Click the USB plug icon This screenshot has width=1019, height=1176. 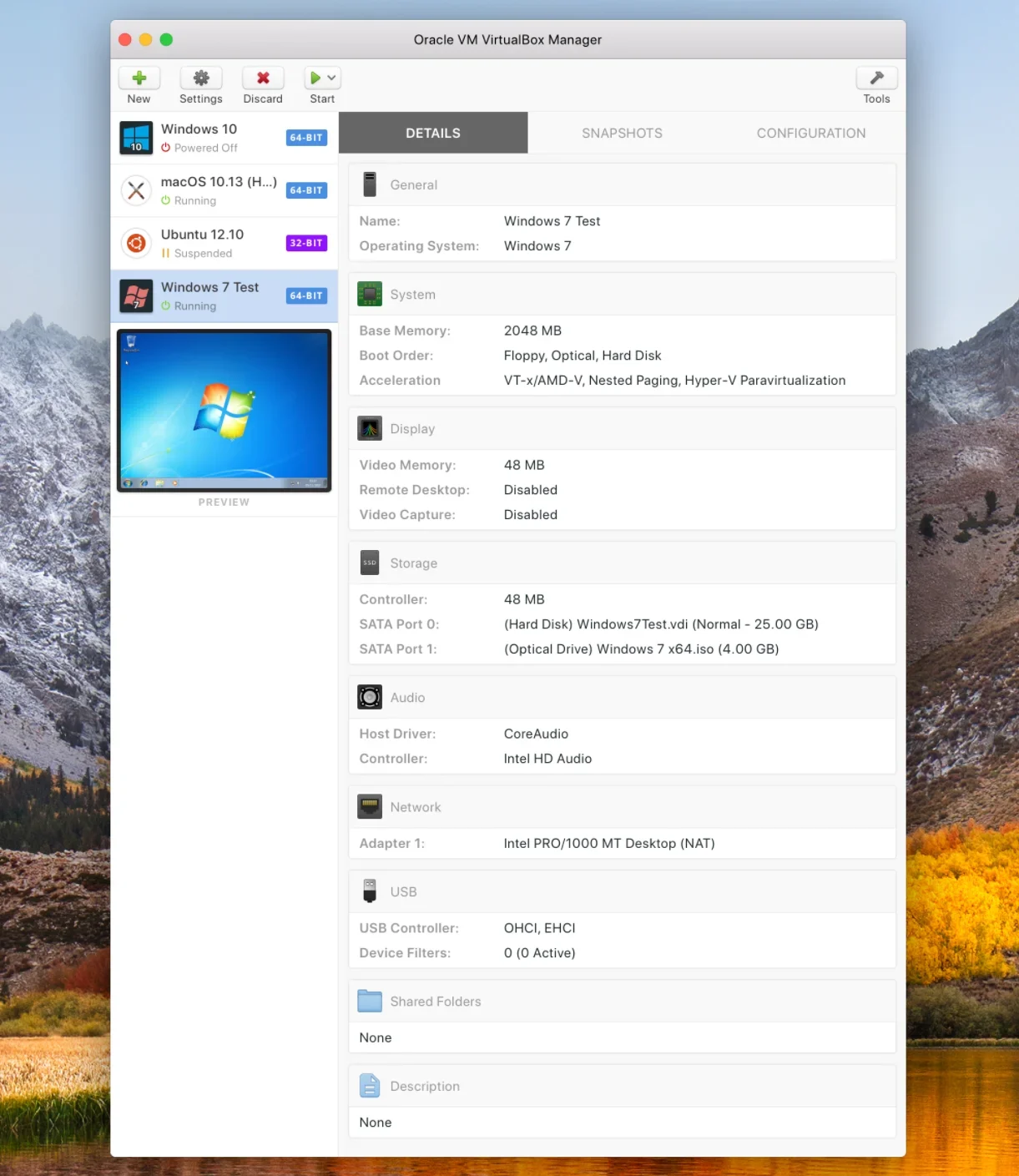370,891
